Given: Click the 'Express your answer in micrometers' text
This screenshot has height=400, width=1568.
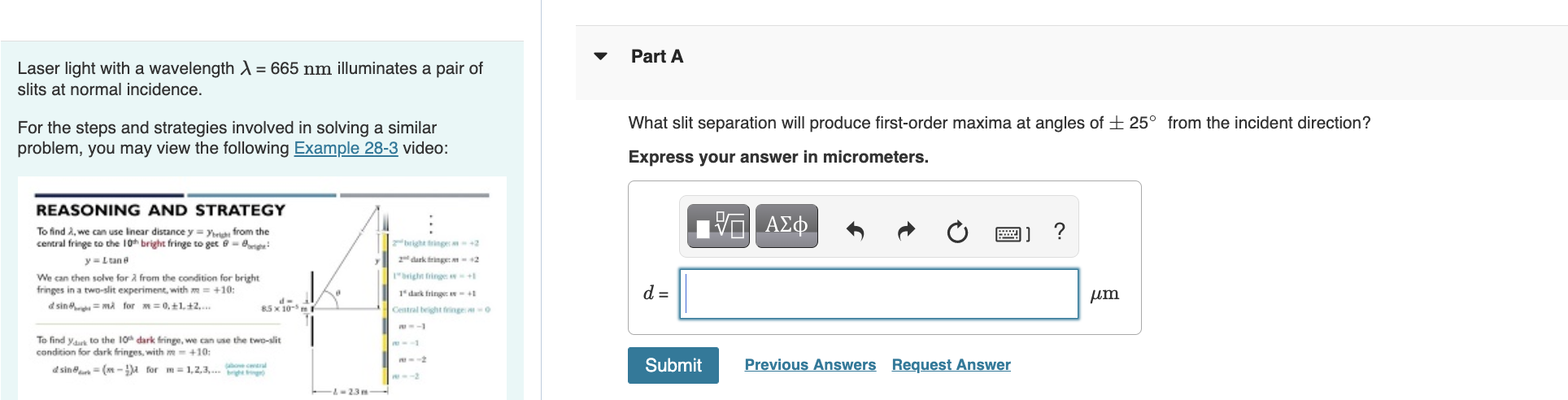Looking at the screenshot, I should point(778,157).
